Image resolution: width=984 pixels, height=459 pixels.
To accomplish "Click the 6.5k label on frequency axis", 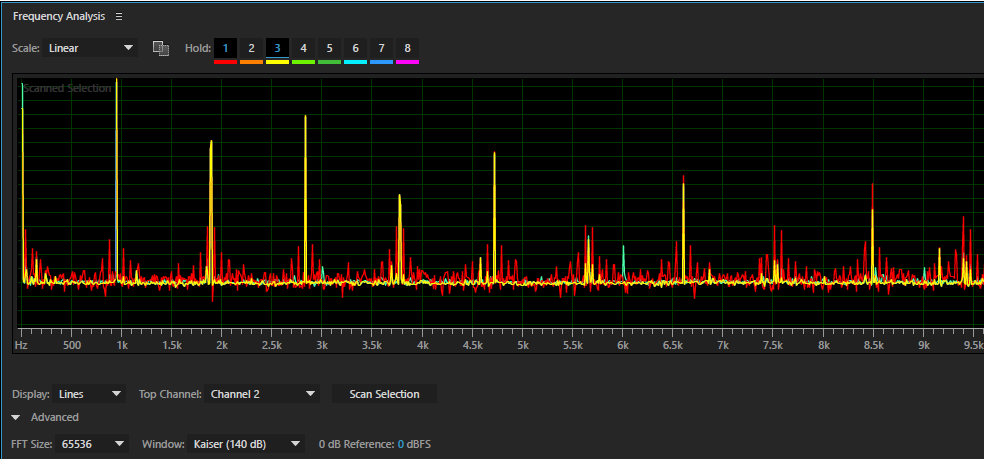I will (673, 345).
